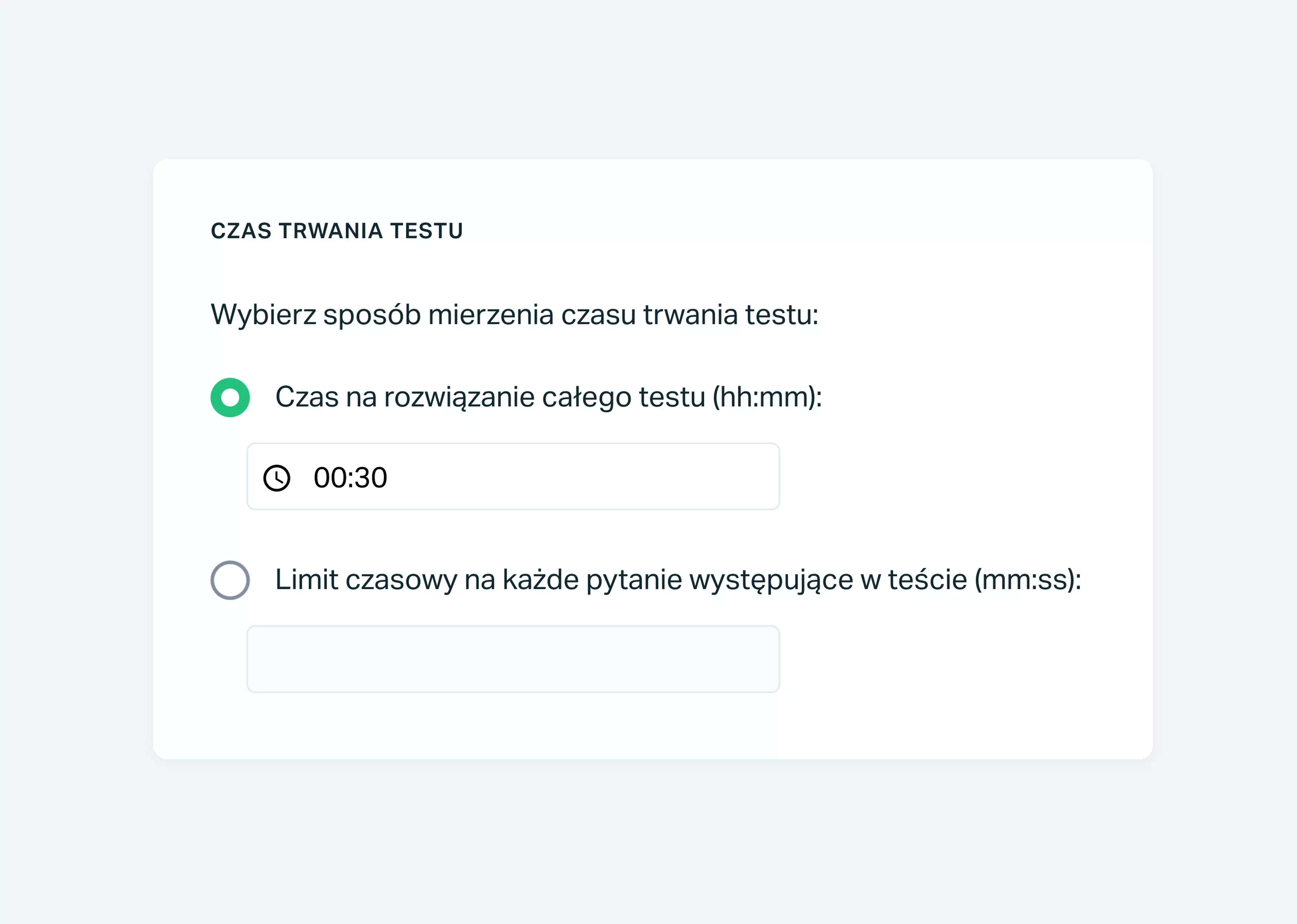Click the word "Wybierz" in the prompt
The width and height of the screenshot is (1297, 924).
[x=263, y=315]
